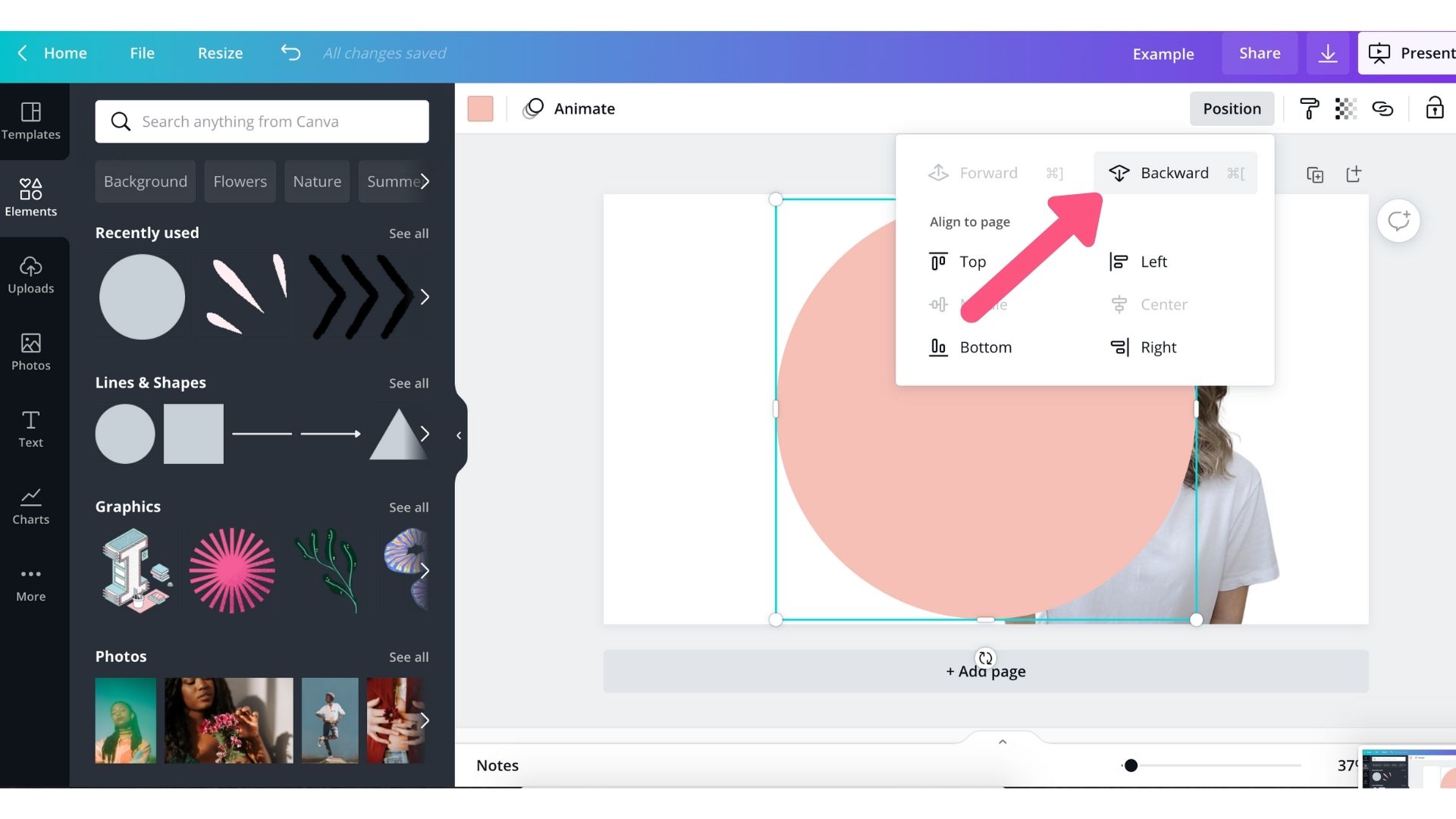Toggle the Left alignment option
The width and height of the screenshot is (1456, 819).
point(1153,261)
